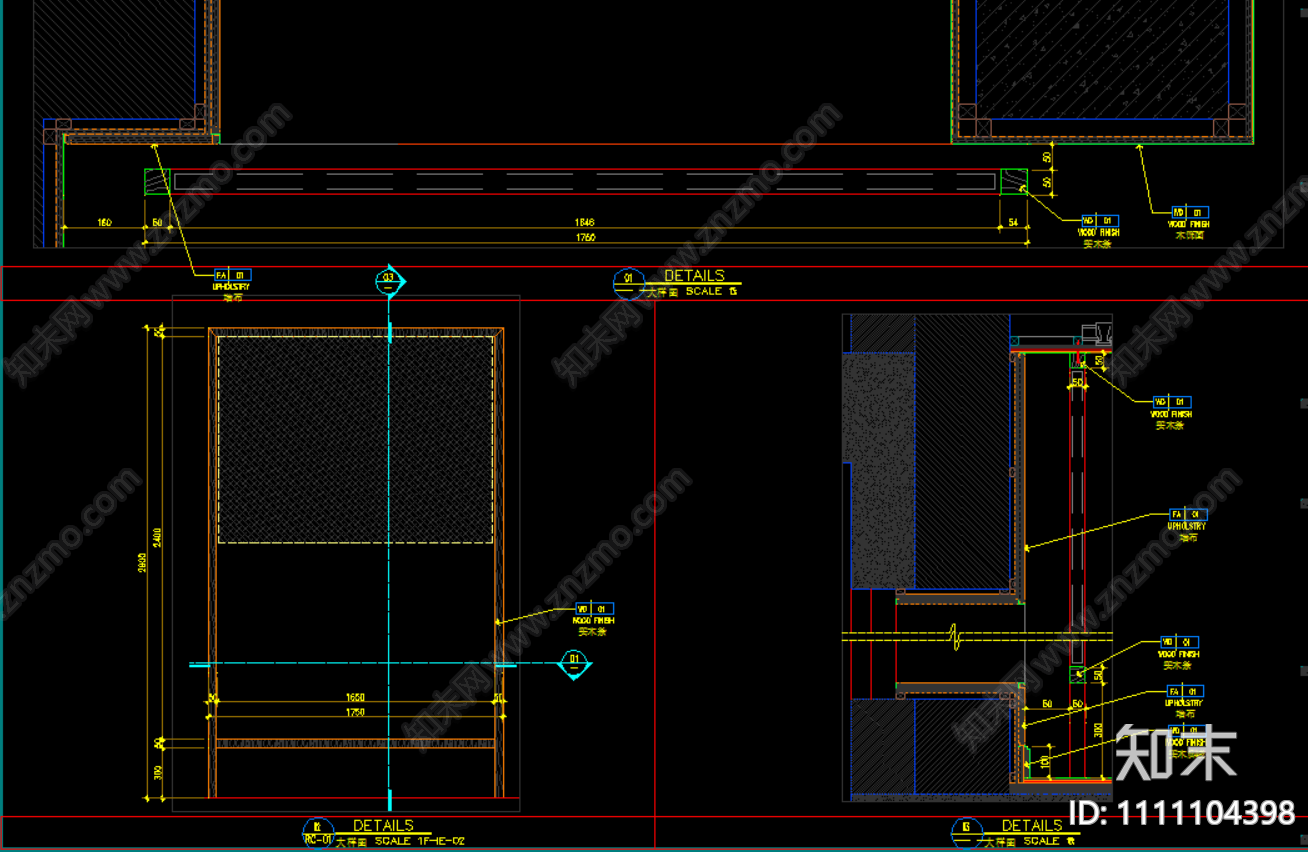Click the UPHOLSTRY label under the top-left FA 01 tag

[231, 286]
